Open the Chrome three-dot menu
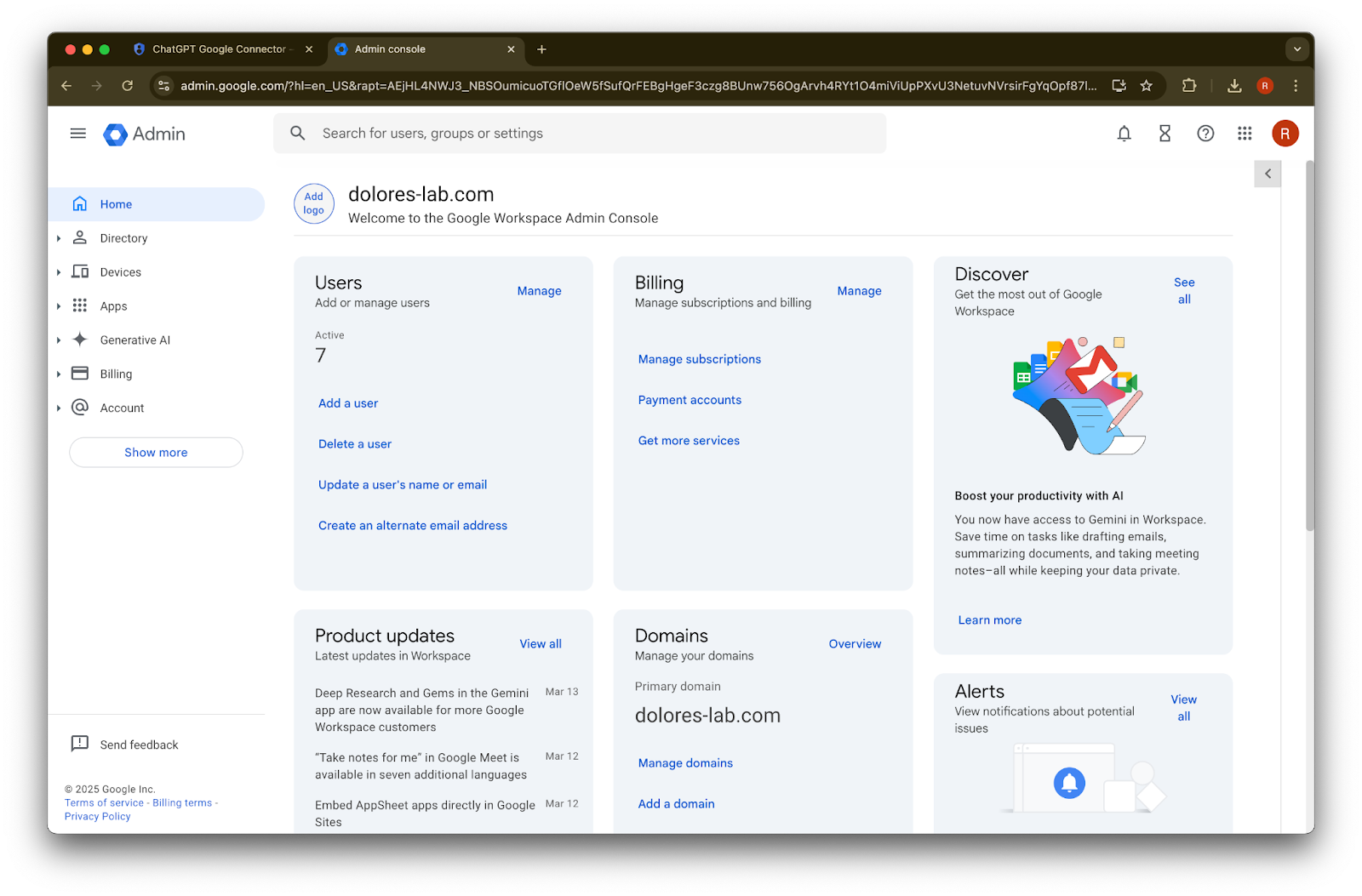This screenshot has width=1362, height=896. pyautogui.click(x=1296, y=86)
